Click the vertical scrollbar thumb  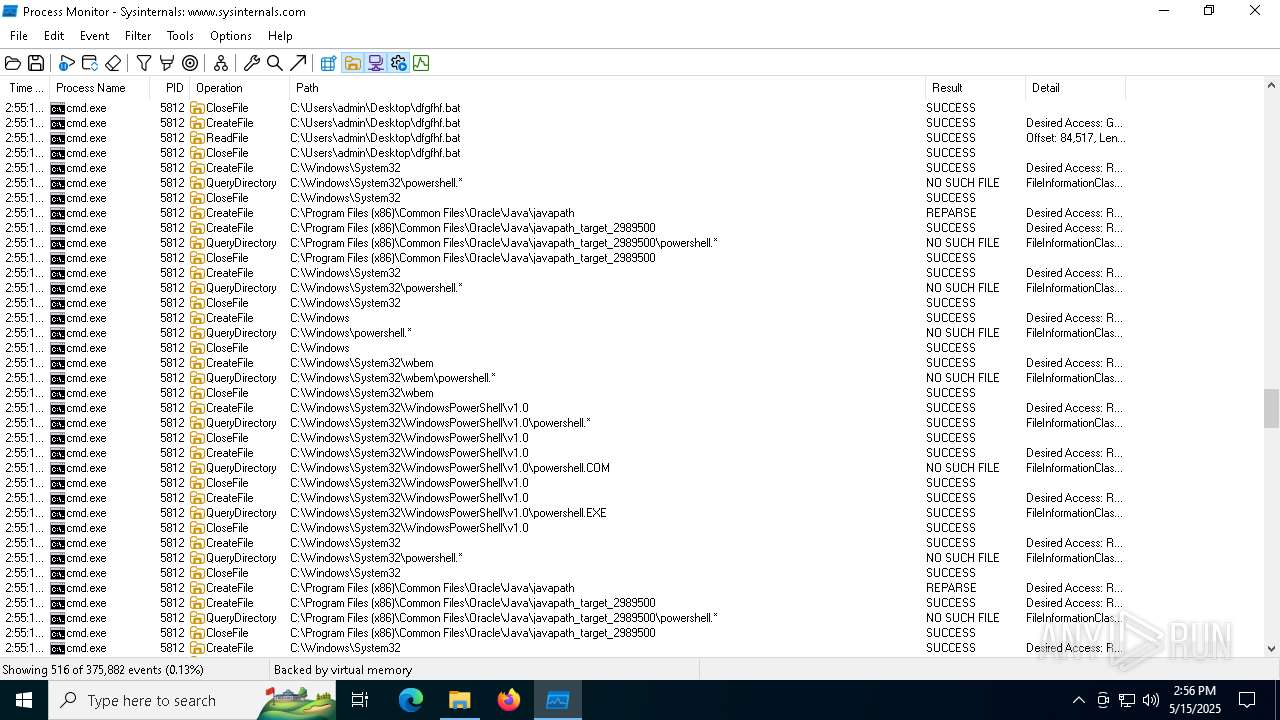click(x=1271, y=408)
